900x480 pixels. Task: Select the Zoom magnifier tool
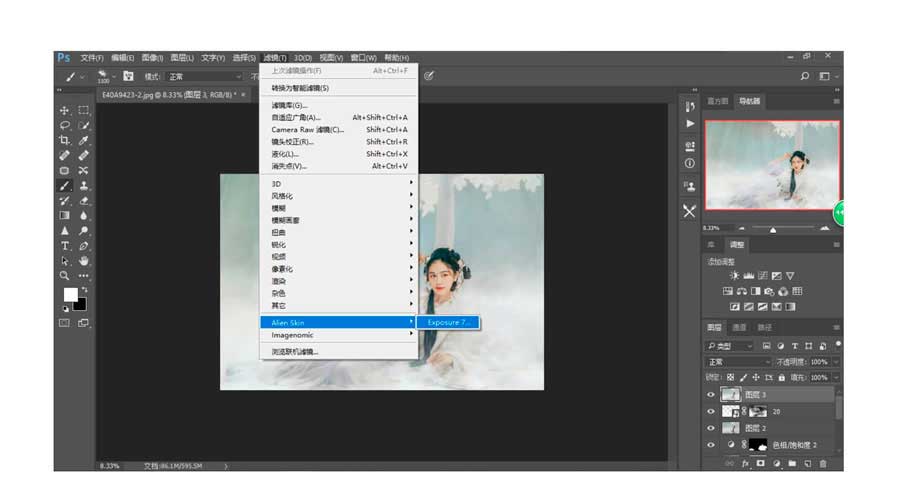click(65, 275)
